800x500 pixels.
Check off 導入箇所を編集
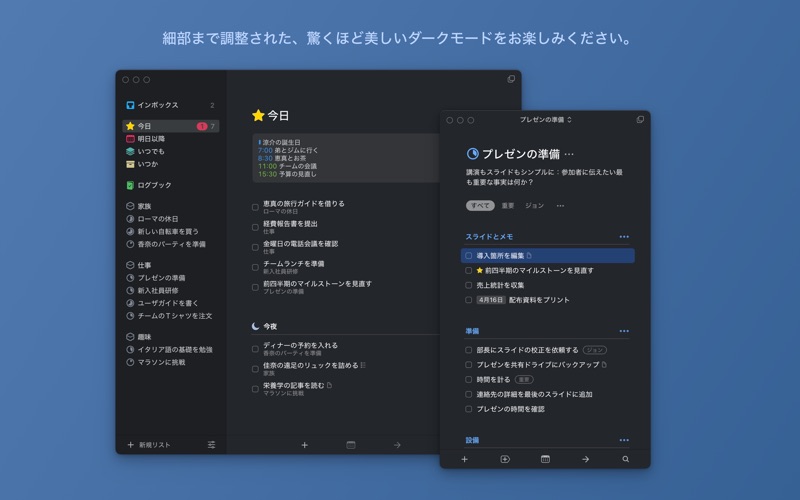468,256
